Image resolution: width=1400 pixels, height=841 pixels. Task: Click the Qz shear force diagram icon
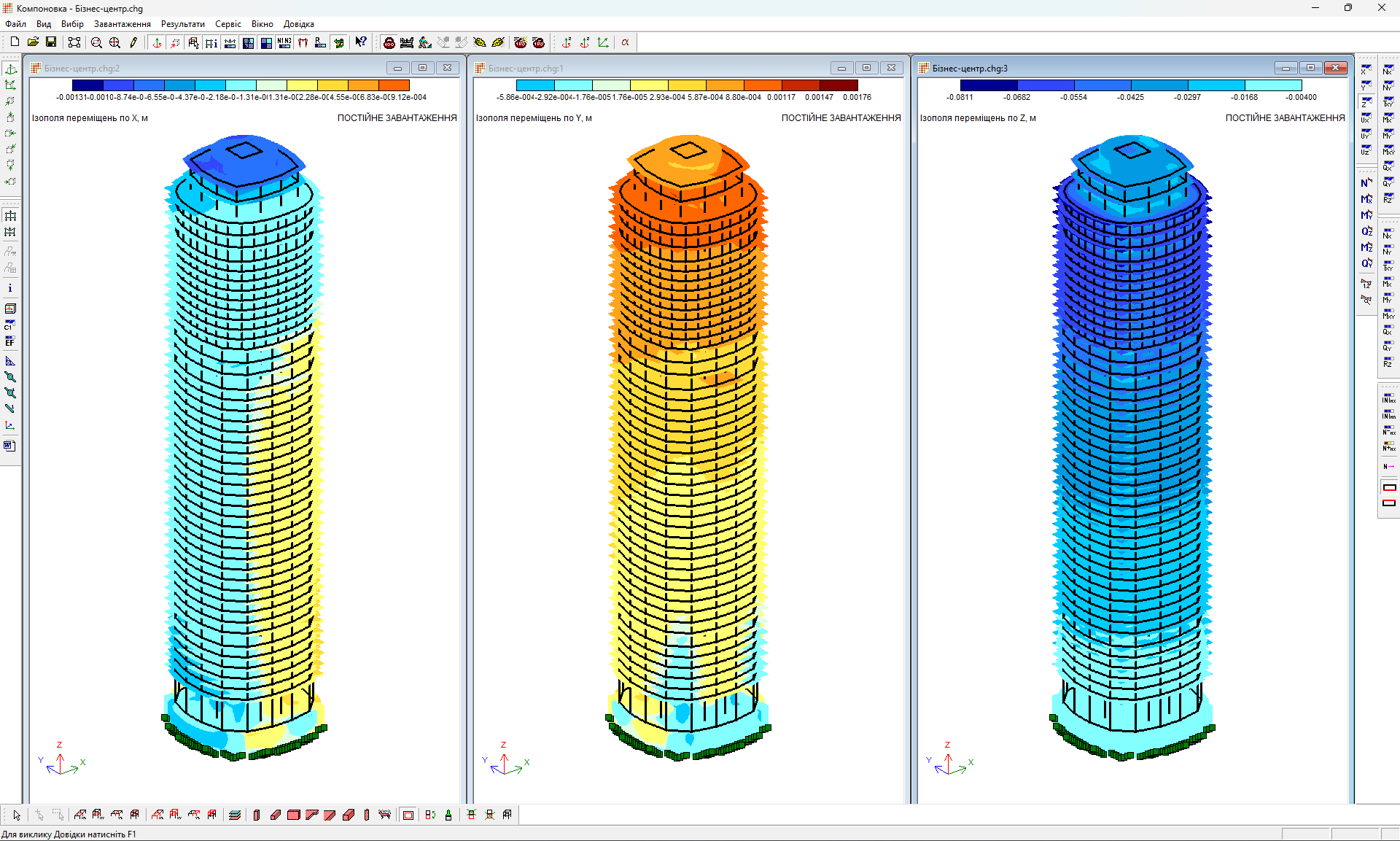1366,231
